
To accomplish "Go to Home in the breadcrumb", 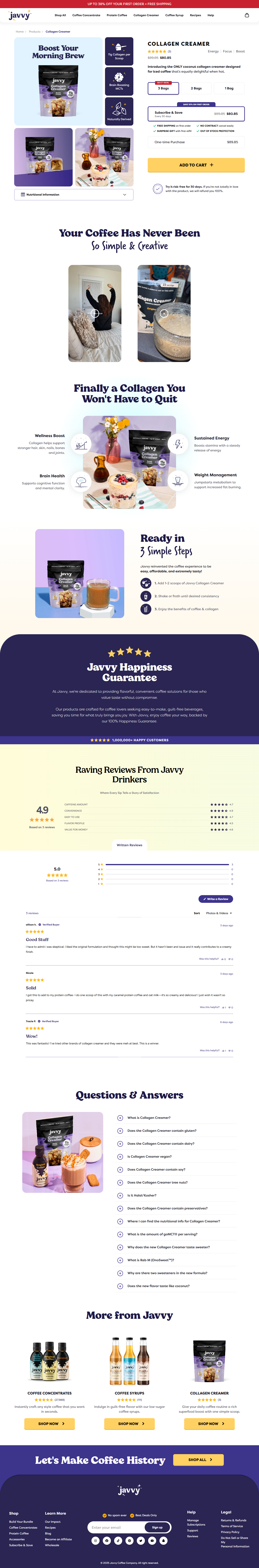I will click(x=19, y=32).
